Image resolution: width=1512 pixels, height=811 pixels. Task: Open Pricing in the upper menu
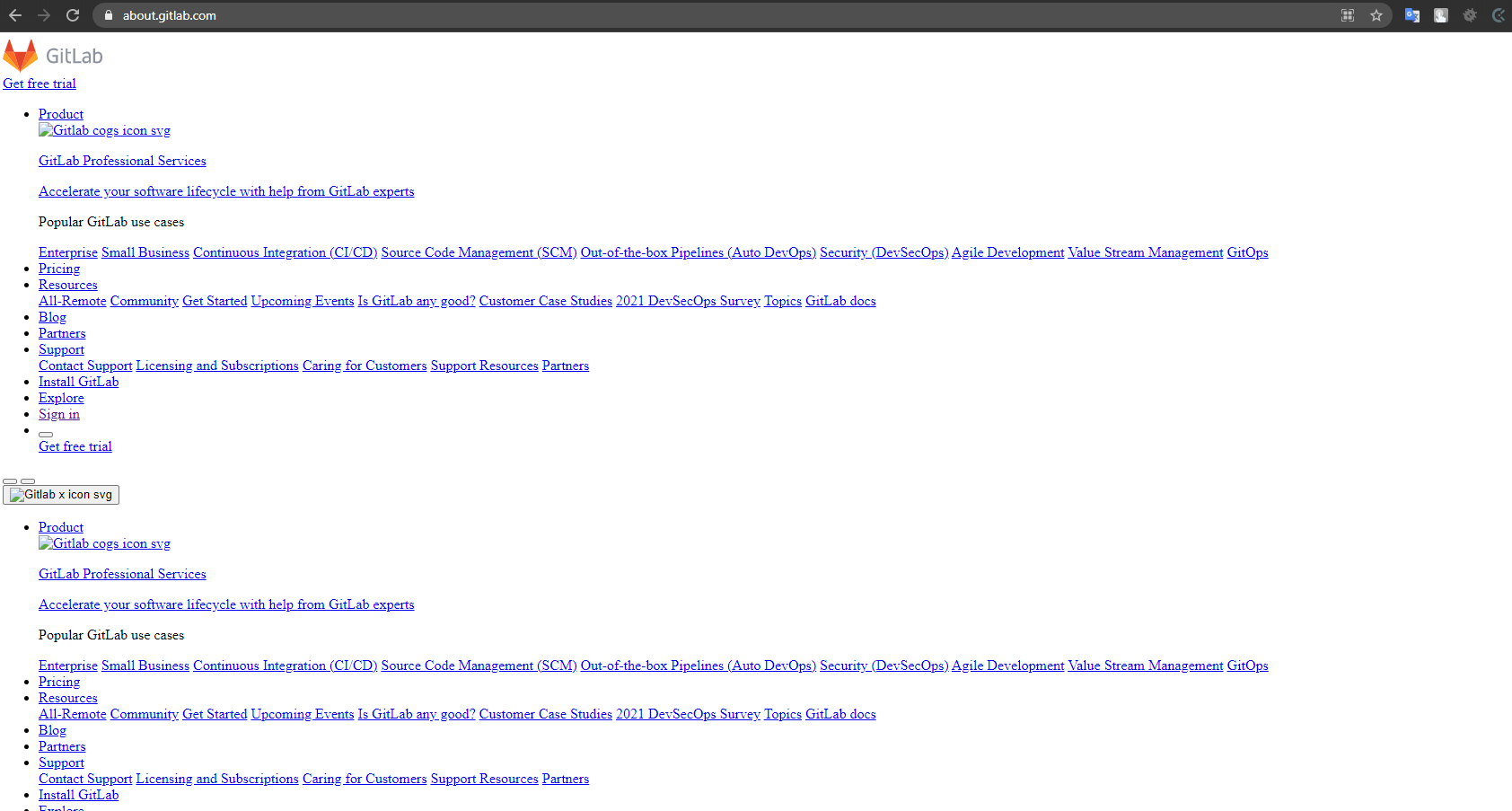[x=59, y=269]
